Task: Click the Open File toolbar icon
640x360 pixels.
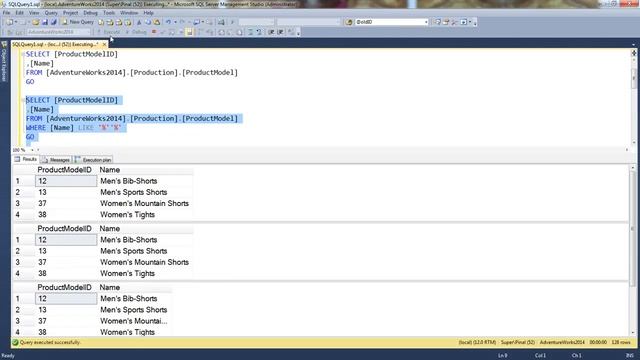Action: click(x=36, y=22)
